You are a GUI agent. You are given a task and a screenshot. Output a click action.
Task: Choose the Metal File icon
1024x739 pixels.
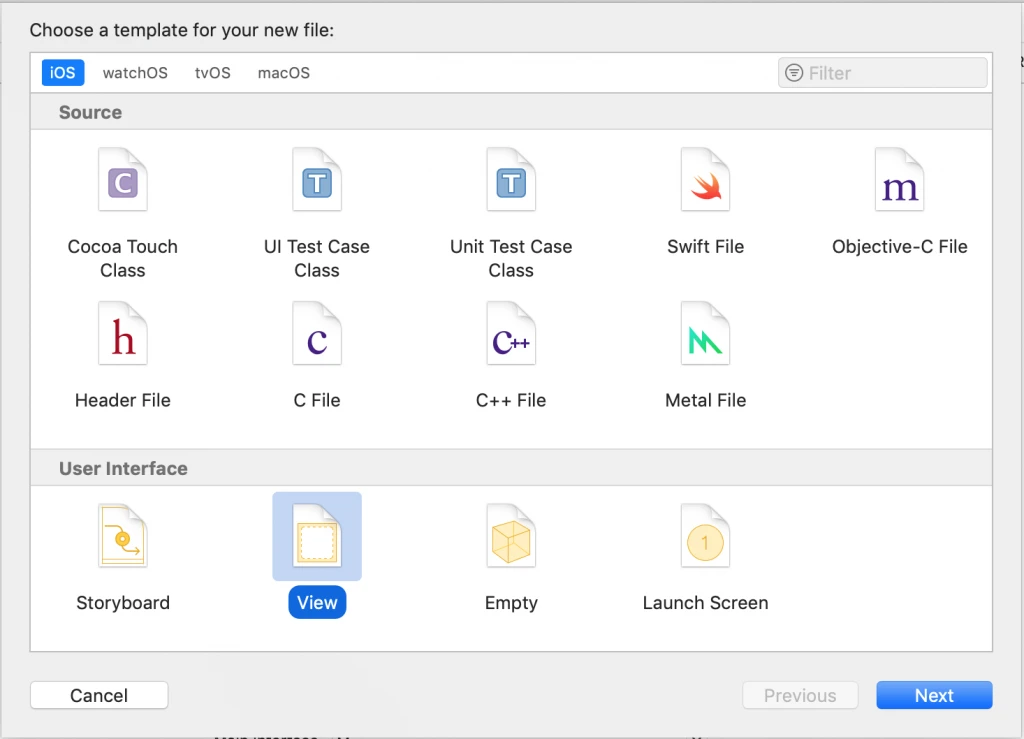pyautogui.click(x=705, y=333)
